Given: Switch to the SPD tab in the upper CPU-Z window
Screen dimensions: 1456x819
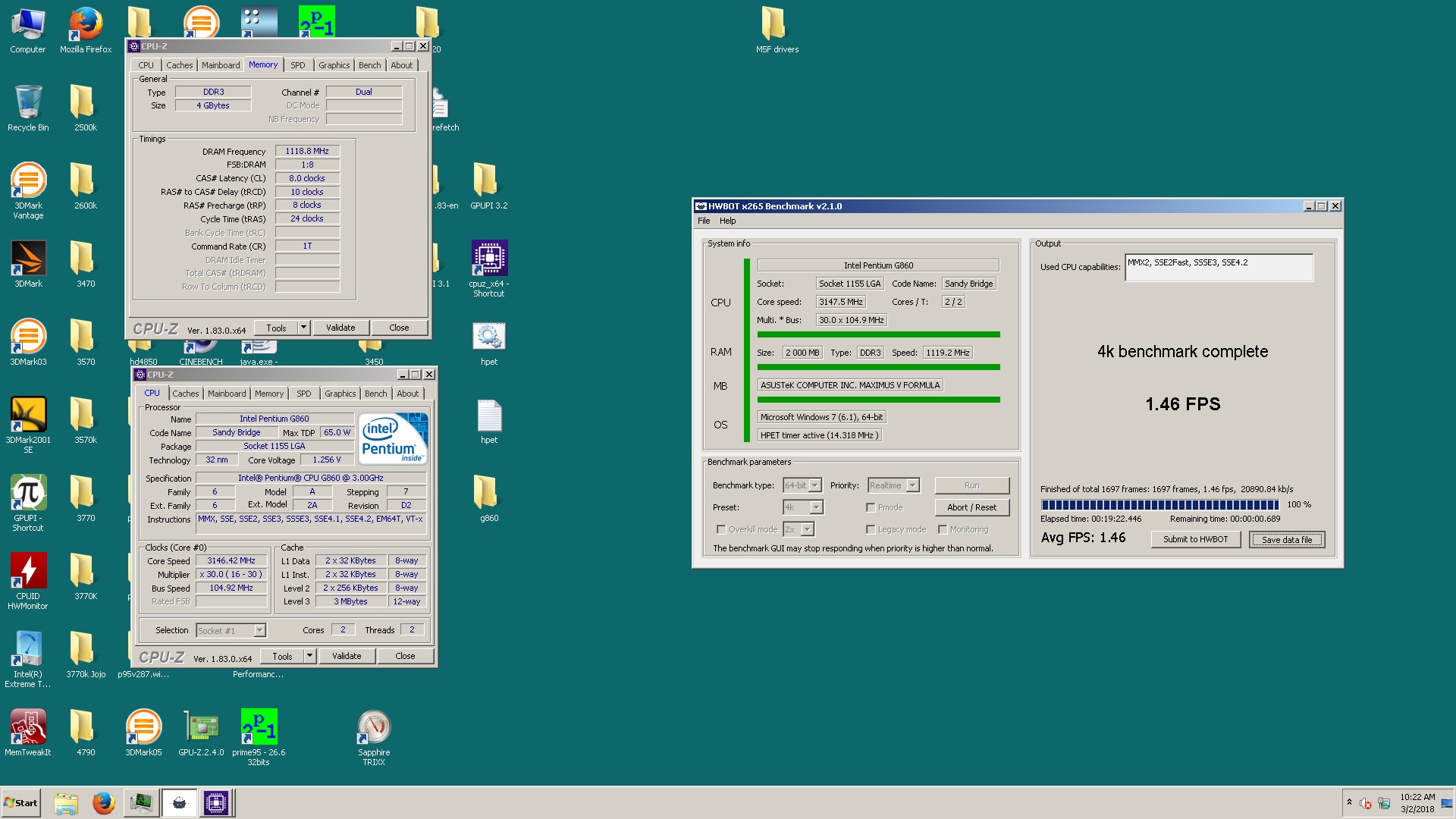Looking at the screenshot, I should [298, 65].
